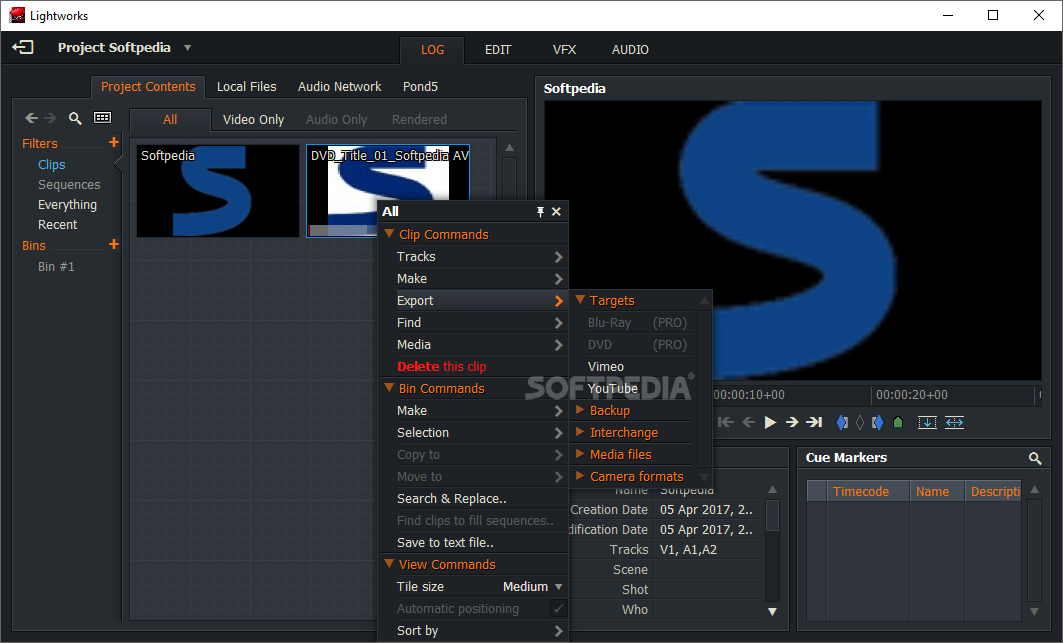The height and width of the screenshot is (643, 1063).
Task: Select Sequences in Filters list
Action: [x=69, y=184]
